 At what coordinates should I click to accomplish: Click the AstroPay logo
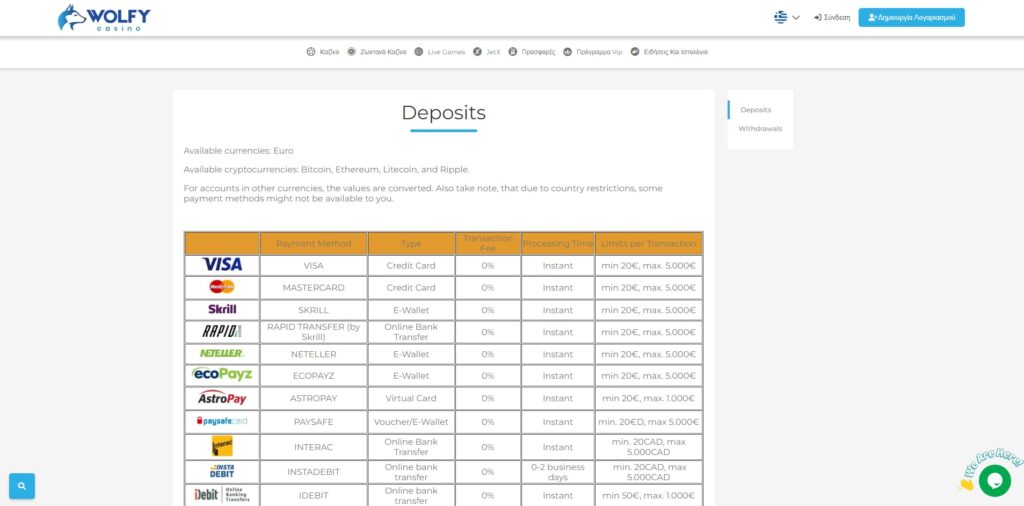[x=222, y=398]
